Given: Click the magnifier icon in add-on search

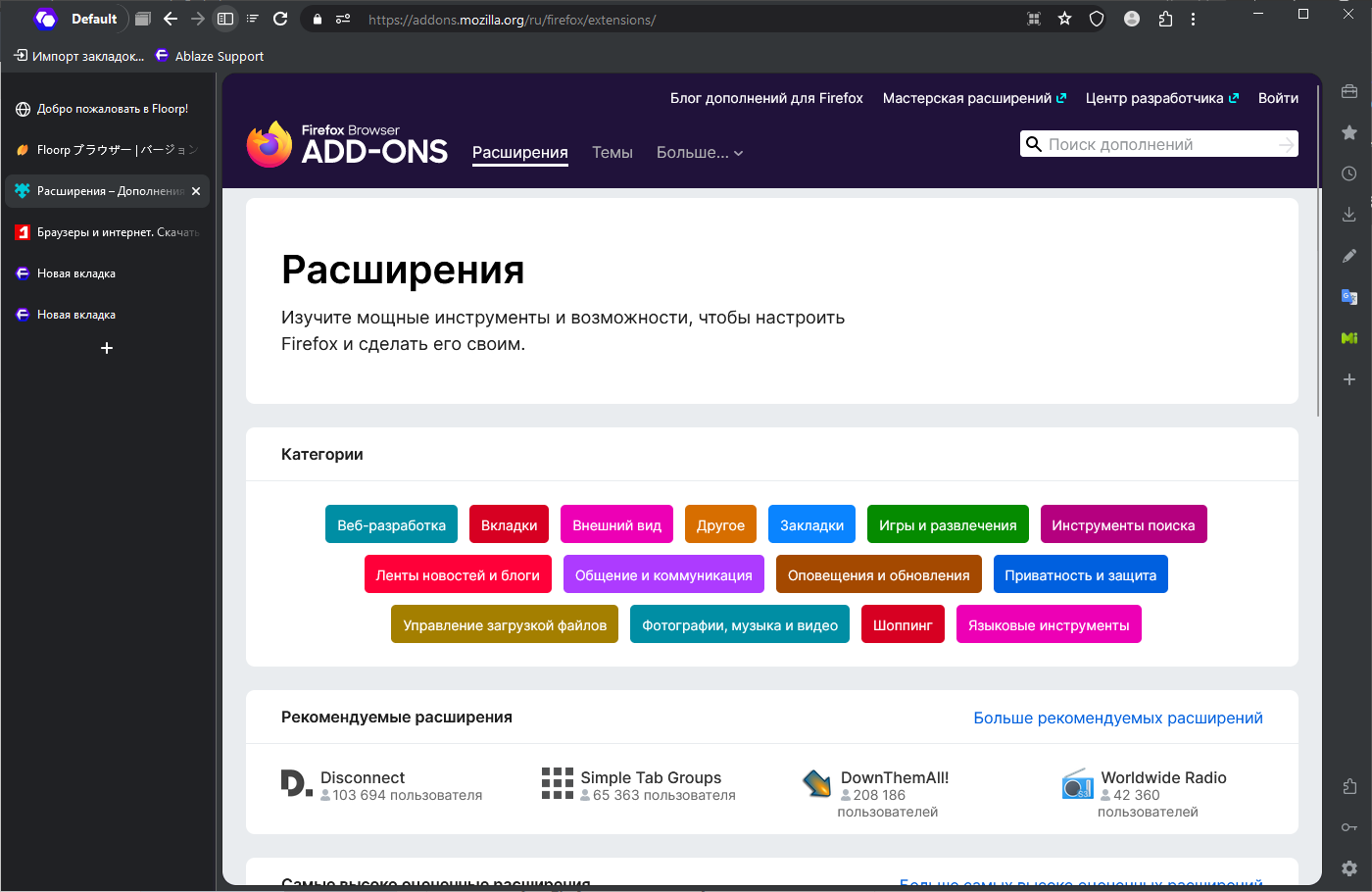Looking at the screenshot, I should tap(1033, 144).
